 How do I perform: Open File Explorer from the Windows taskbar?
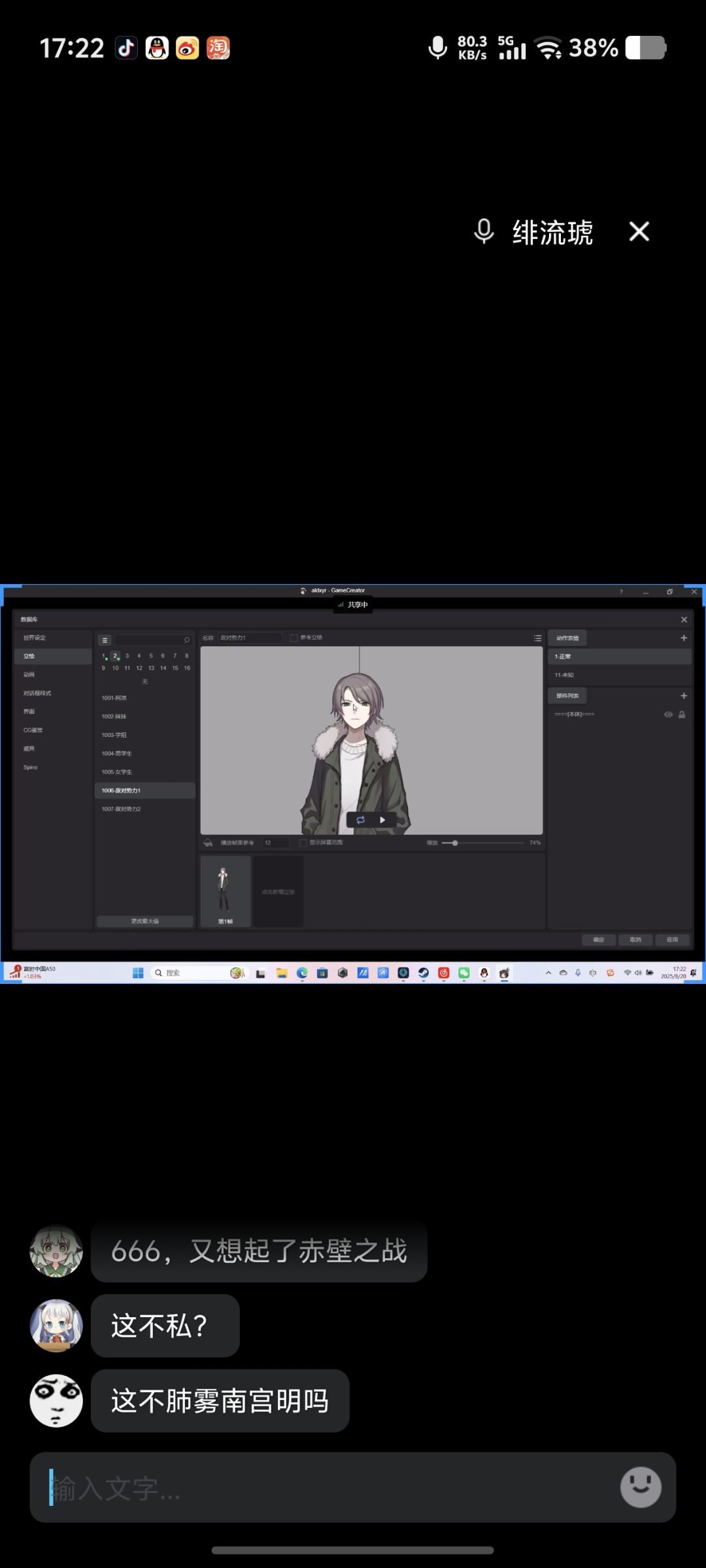point(282,973)
